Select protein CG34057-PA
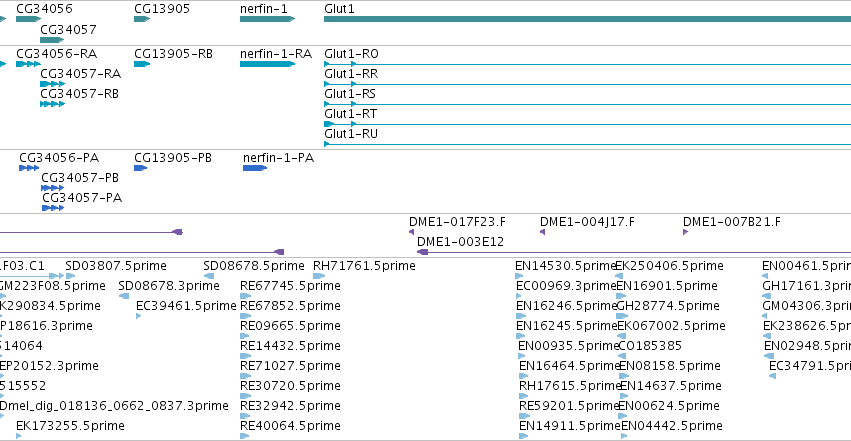The height and width of the screenshot is (441, 851). 82,198
